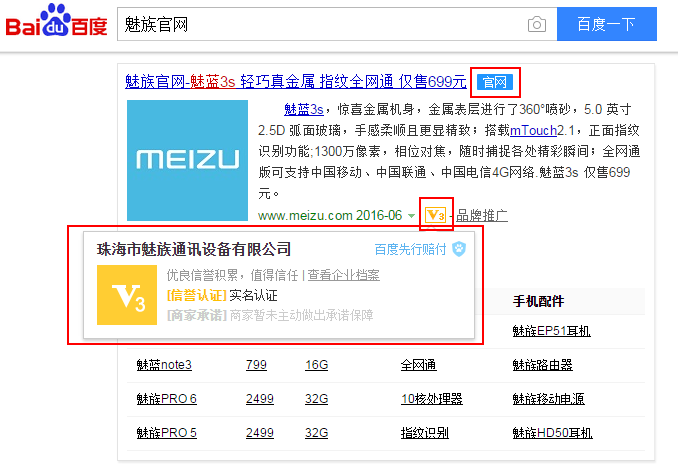Open the 魅族PRO 6 link
Screen dimensions: 678x473
[x=166, y=399]
